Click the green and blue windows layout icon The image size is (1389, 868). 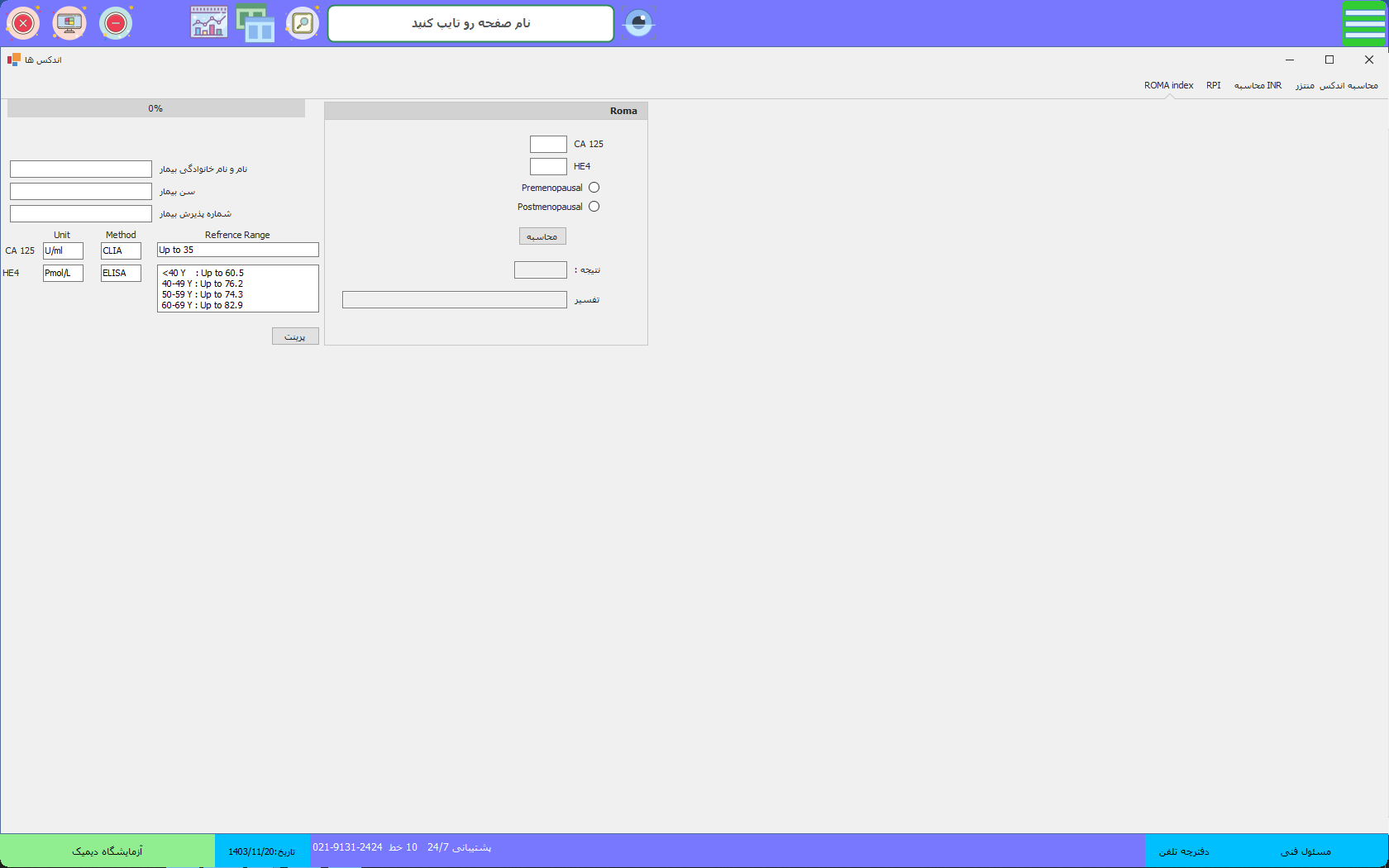[255, 23]
